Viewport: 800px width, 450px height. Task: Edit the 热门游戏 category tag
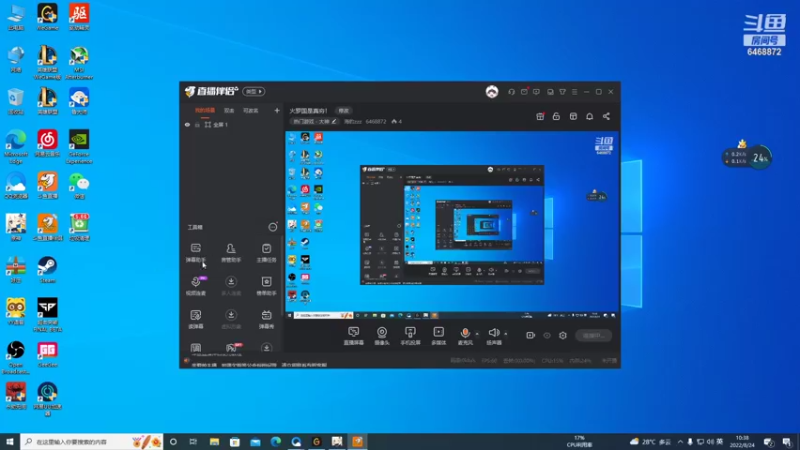coord(314,121)
